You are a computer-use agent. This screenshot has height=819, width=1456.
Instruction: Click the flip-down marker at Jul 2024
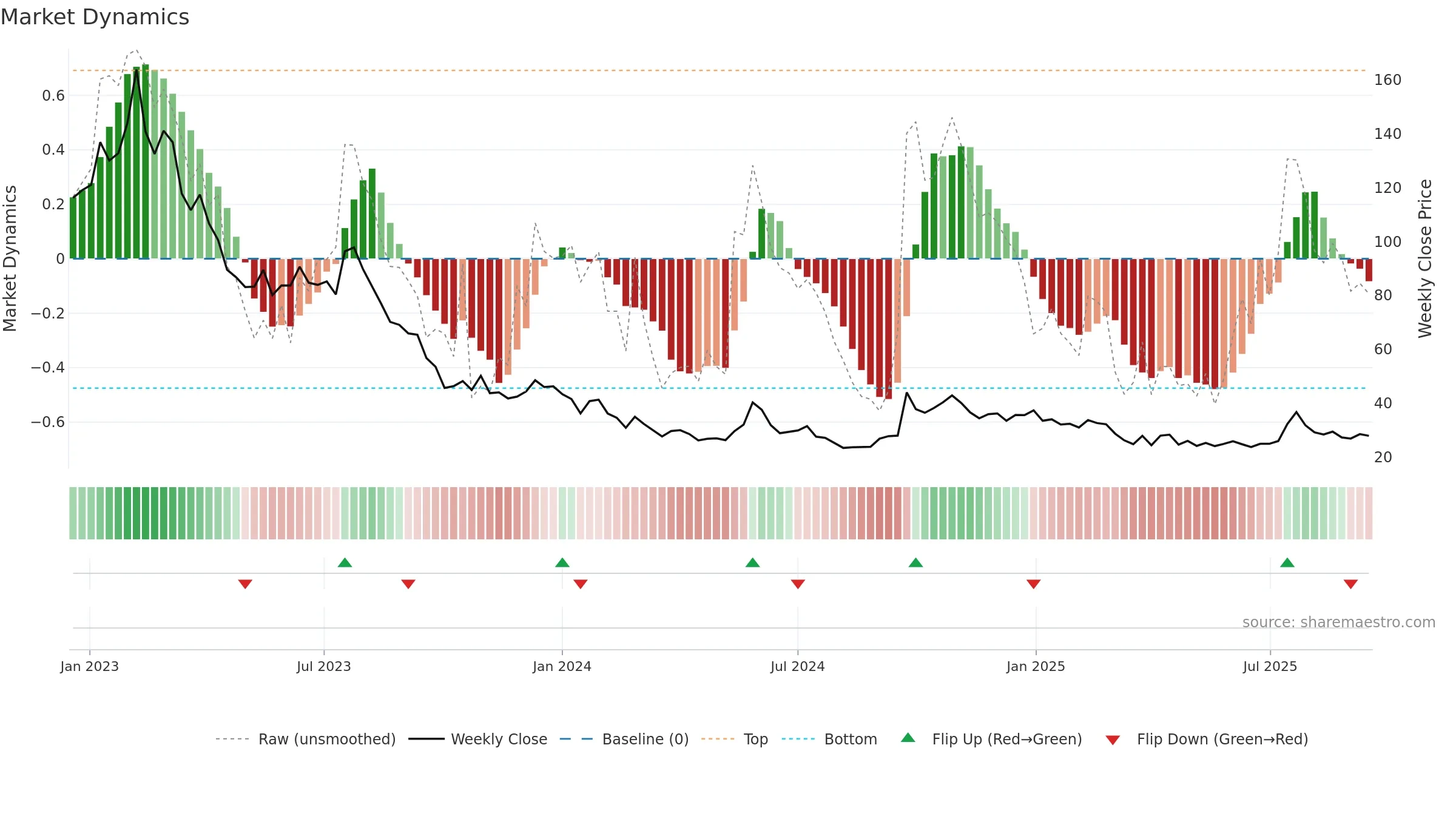(798, 584)
